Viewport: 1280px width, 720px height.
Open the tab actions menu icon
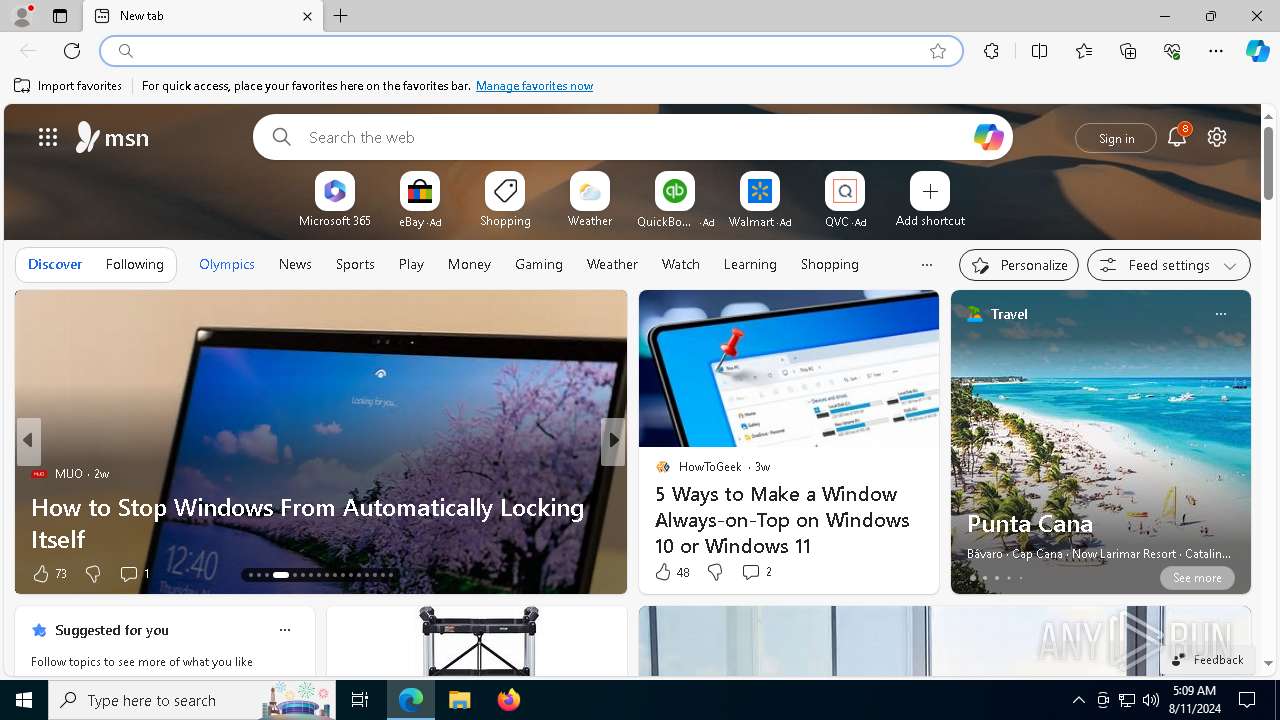pos(60,16)
